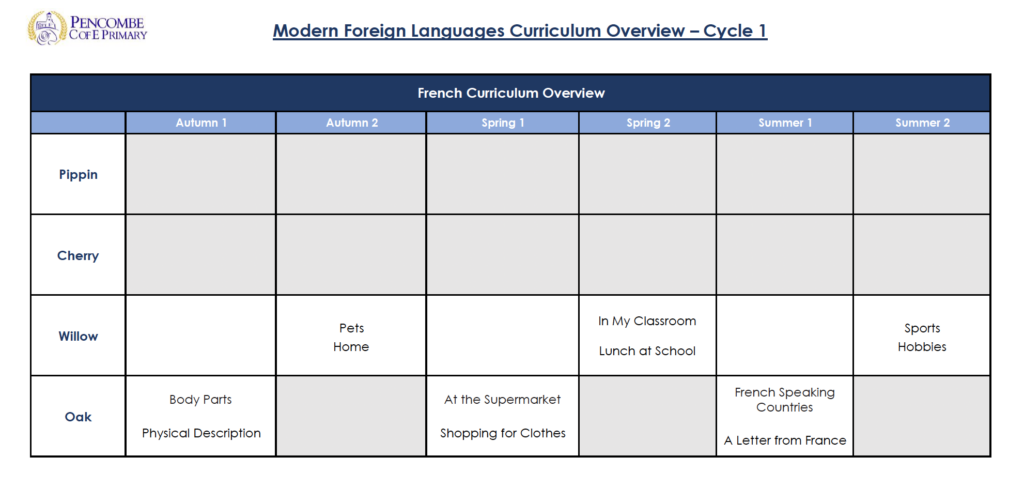Click the Pippin row label

[78, 174]
